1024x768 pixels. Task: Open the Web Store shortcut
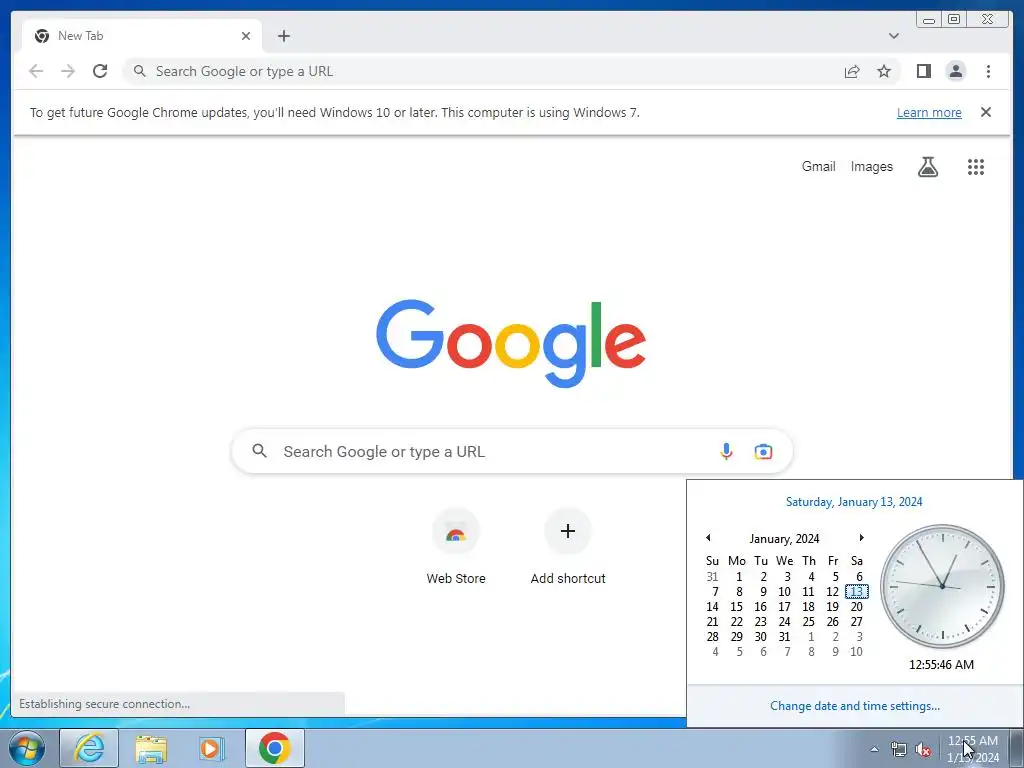pyautogui.click(x=456, y=547)
